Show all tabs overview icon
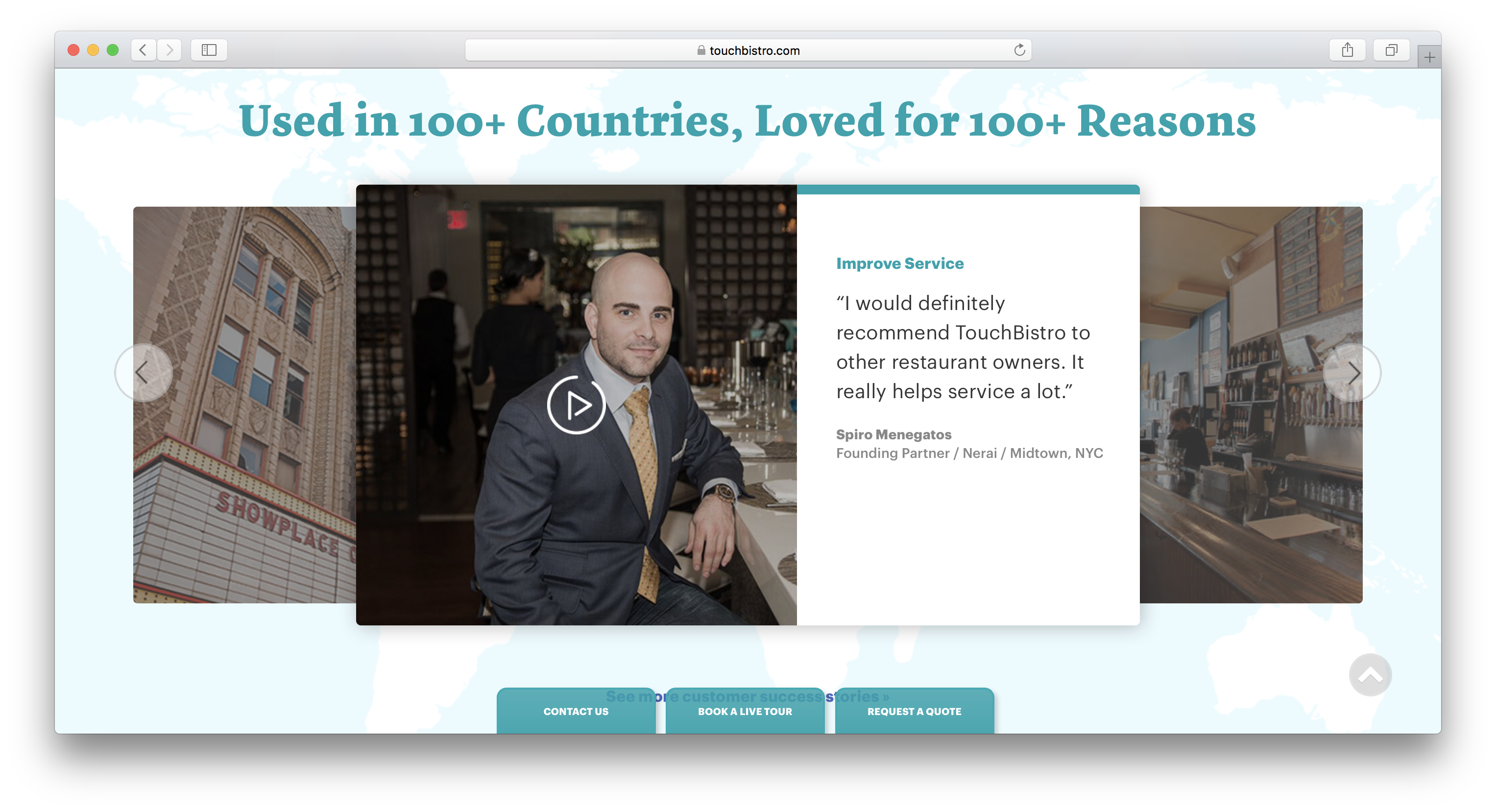The height and width of the screenshot is (812, 1496). (x=1391, y=50)
